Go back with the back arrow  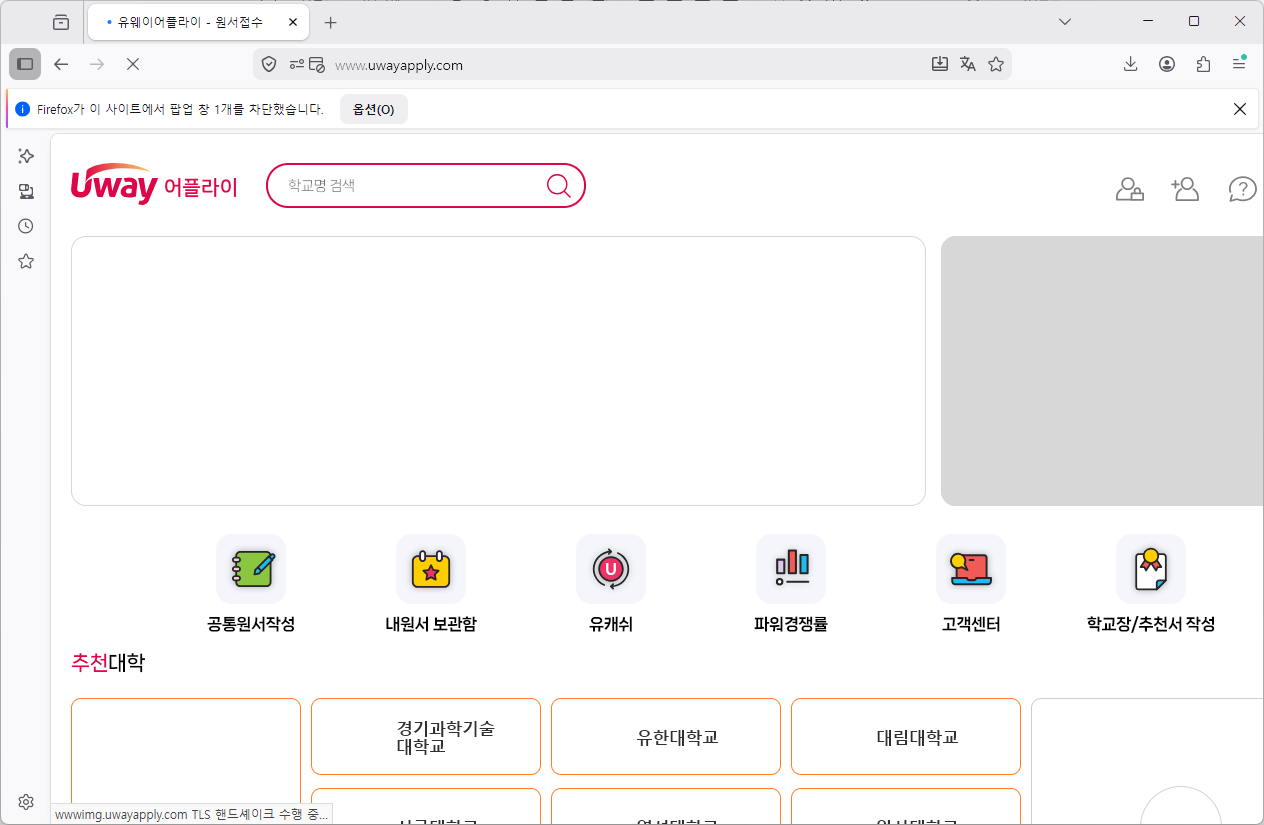tap(61, 64)
